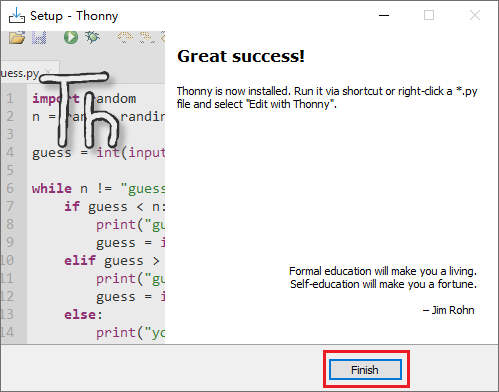
Task: Click the greyed-out maximize window button
Action: (x=429, y=15)
